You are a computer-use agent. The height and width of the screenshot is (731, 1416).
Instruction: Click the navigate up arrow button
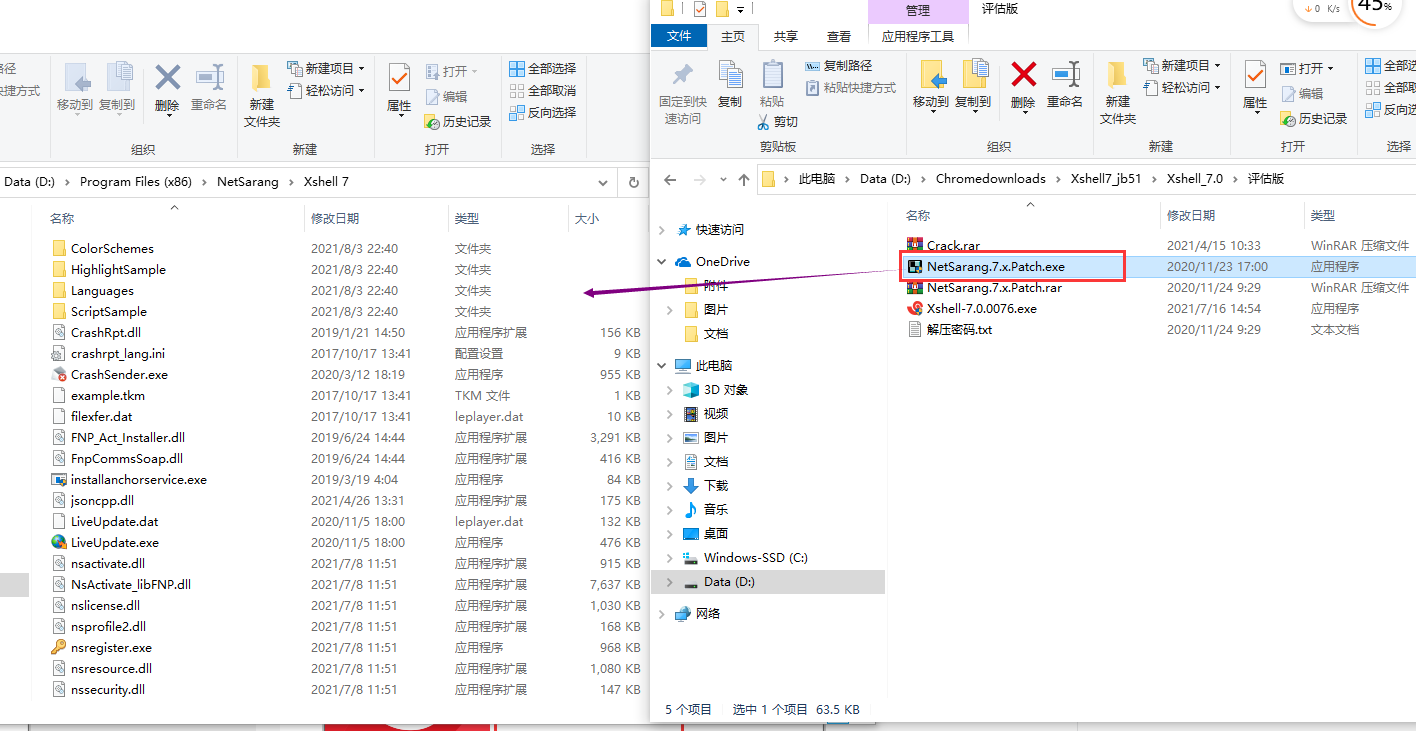(743, 179)
